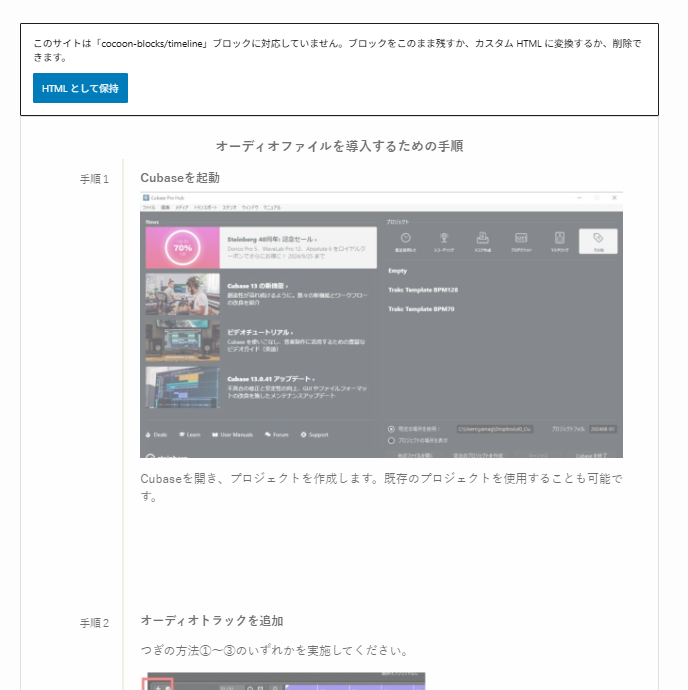Image resolution: width=688 pixels, height=690 pixels.
Task: Click the Cubase Pro Hub app icon in title bar
Action: pos(146,198)
